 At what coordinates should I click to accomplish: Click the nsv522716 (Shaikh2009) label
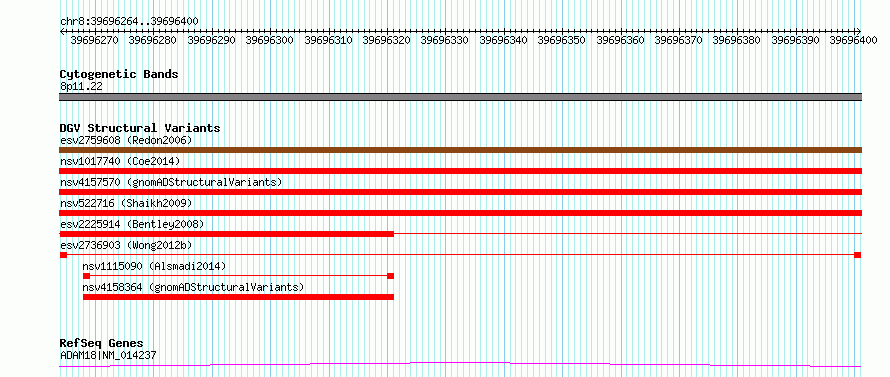126,203
